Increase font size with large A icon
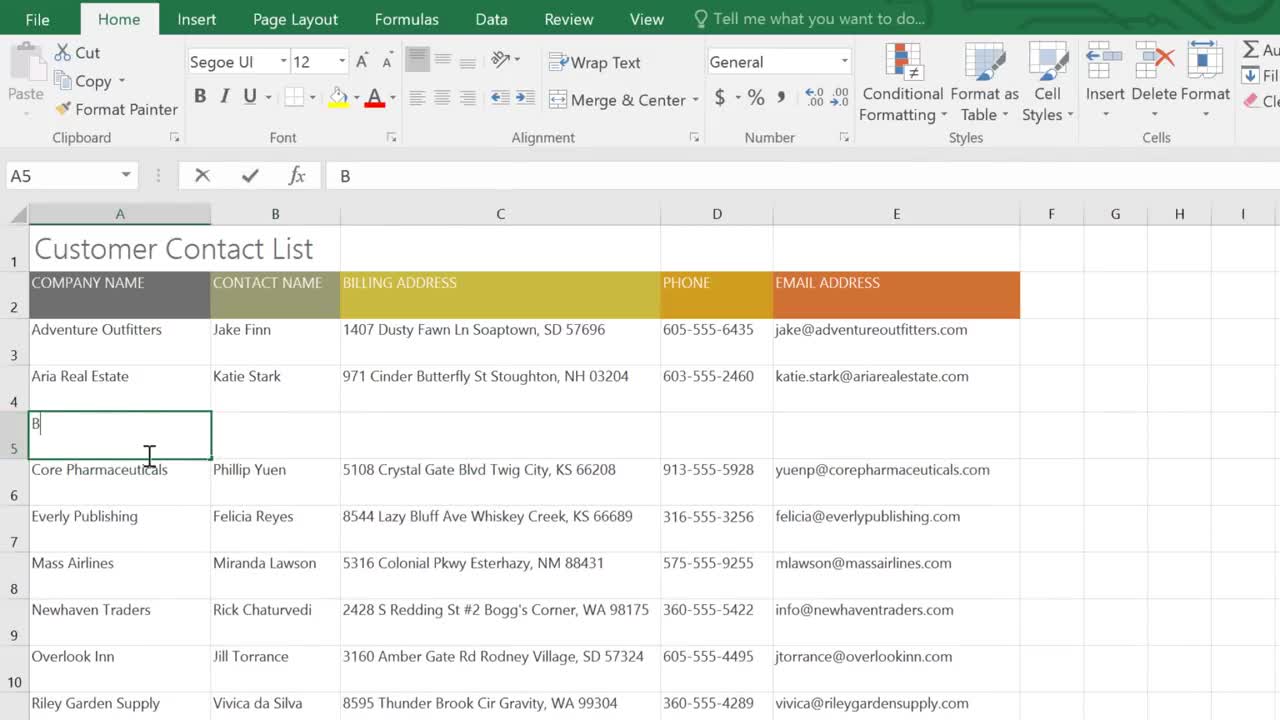The height and width of the screenshot is (720, 1280). (x=362, y=62)
